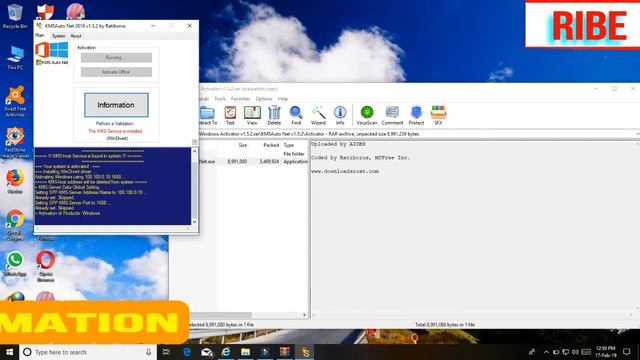Sort by the Type column header
Screen dimensions: 640x360
click(x=289, y=145)
